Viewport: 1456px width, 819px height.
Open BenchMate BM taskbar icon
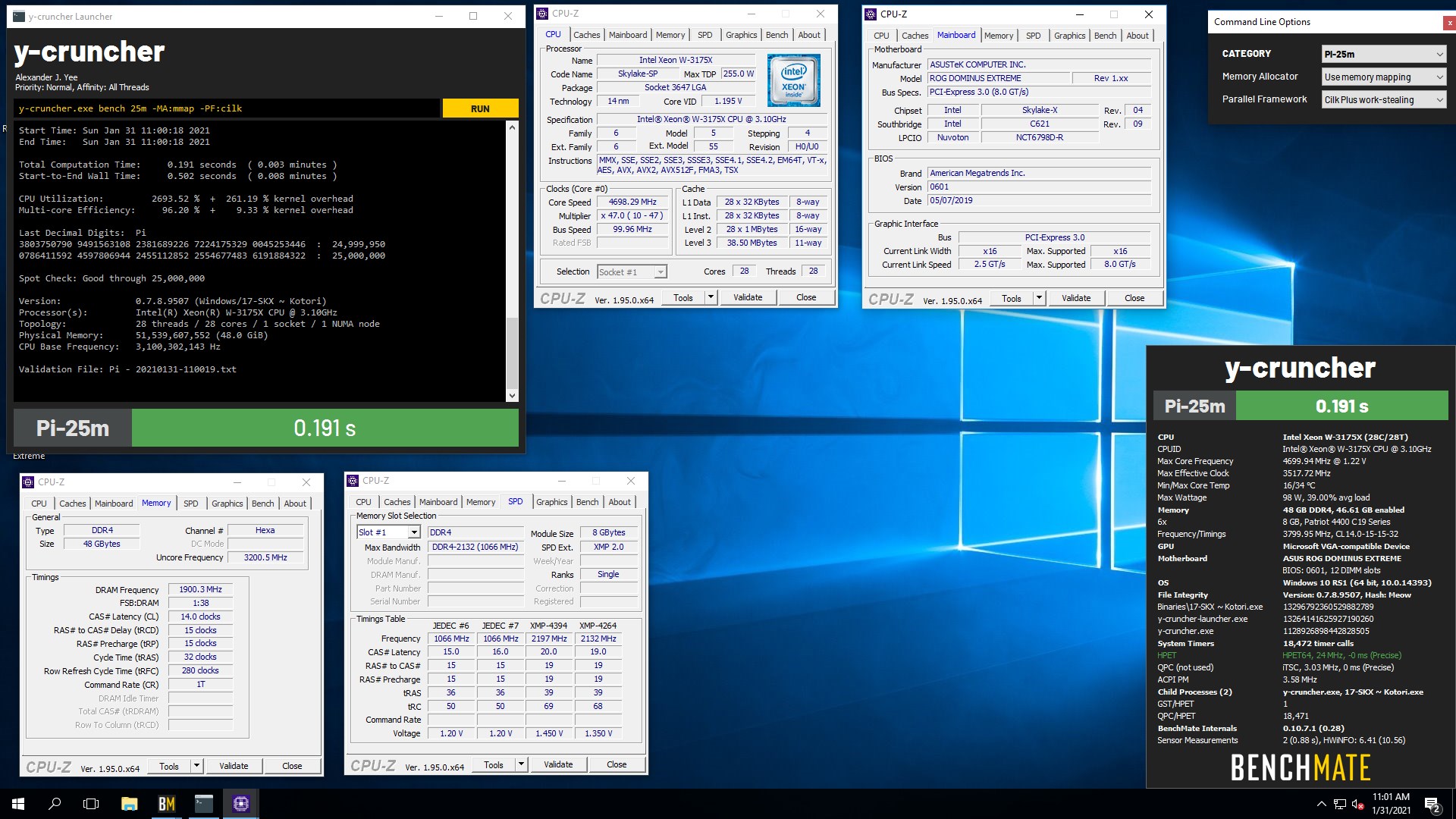[x=166, y=804]
